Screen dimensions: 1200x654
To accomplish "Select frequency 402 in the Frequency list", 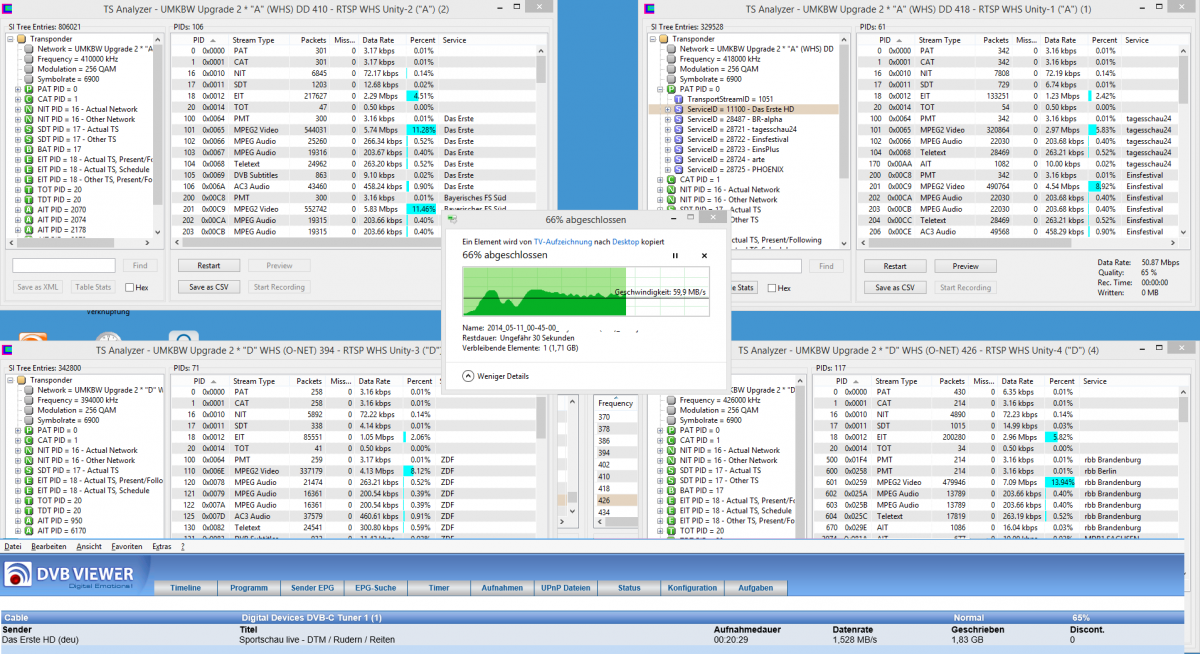I will [604, 464].
